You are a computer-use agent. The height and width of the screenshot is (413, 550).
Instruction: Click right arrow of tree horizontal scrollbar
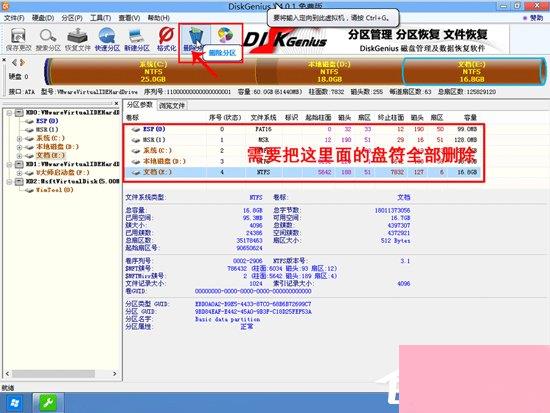115,374
